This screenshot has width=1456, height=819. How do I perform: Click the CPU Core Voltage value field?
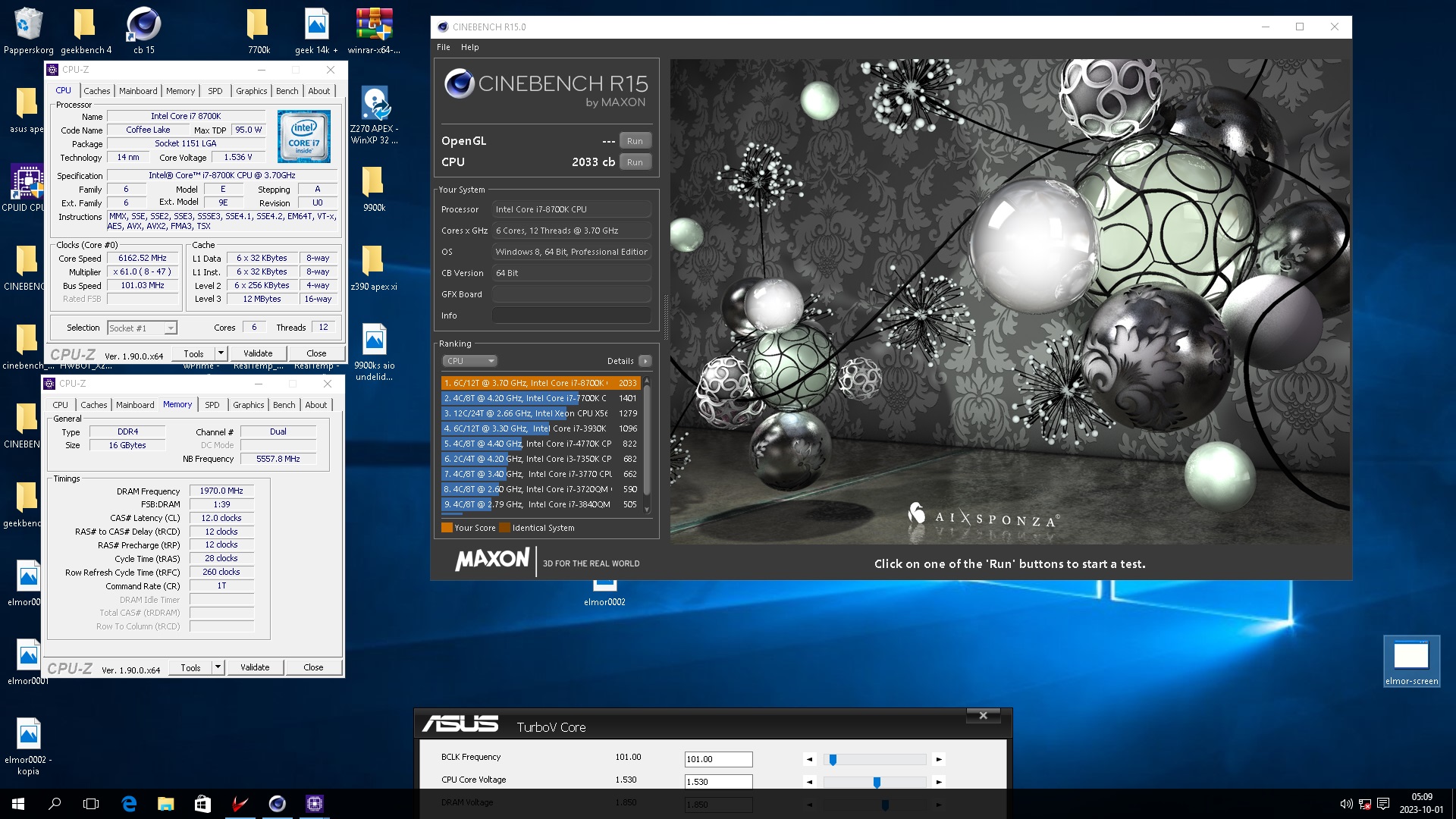718,782
